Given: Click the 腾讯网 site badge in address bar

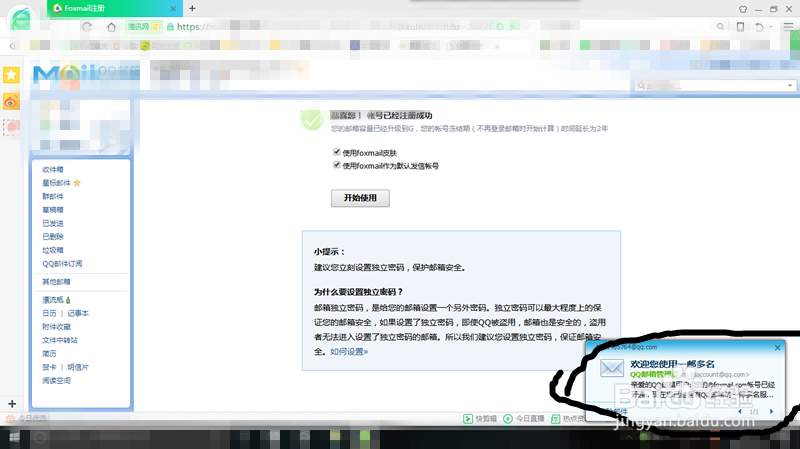Looking at the screenshot, I should click(143, 27).
